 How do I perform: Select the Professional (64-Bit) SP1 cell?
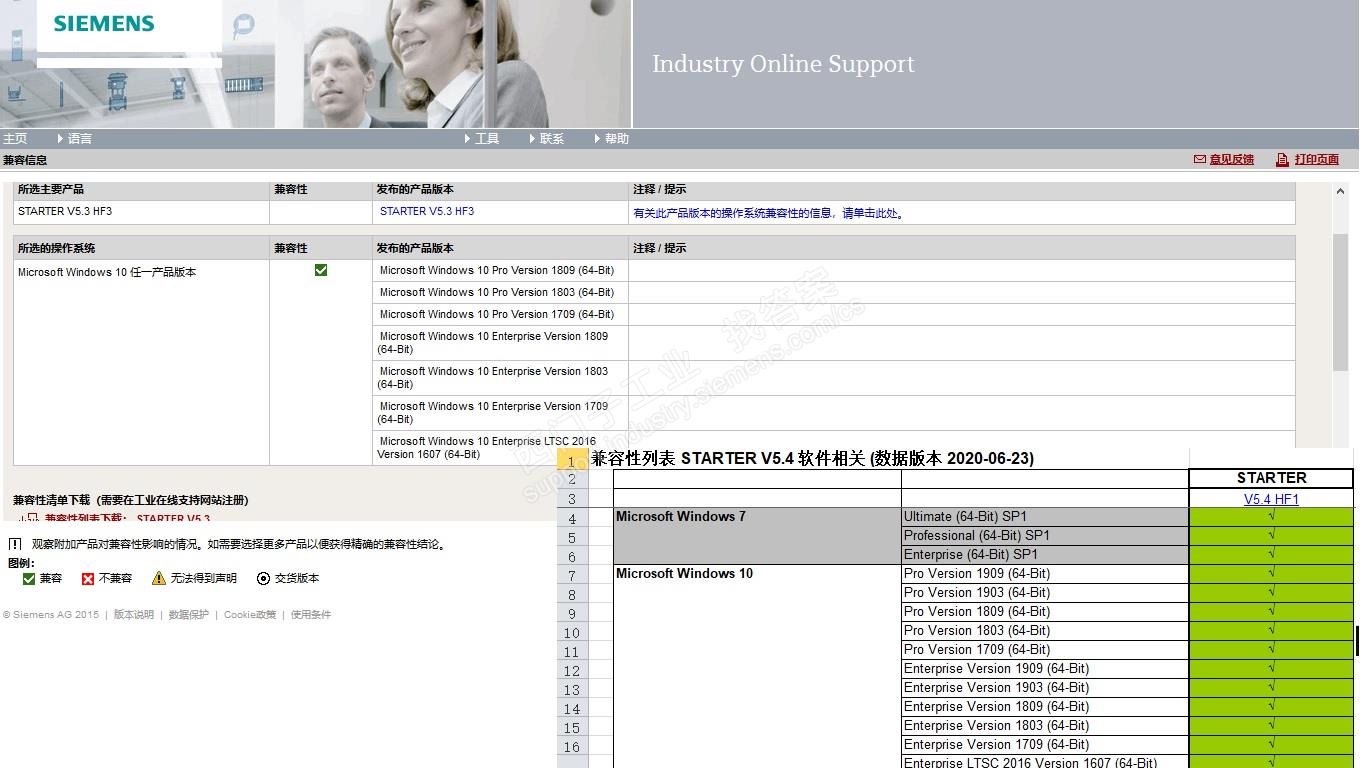[x=1045, y=536]
